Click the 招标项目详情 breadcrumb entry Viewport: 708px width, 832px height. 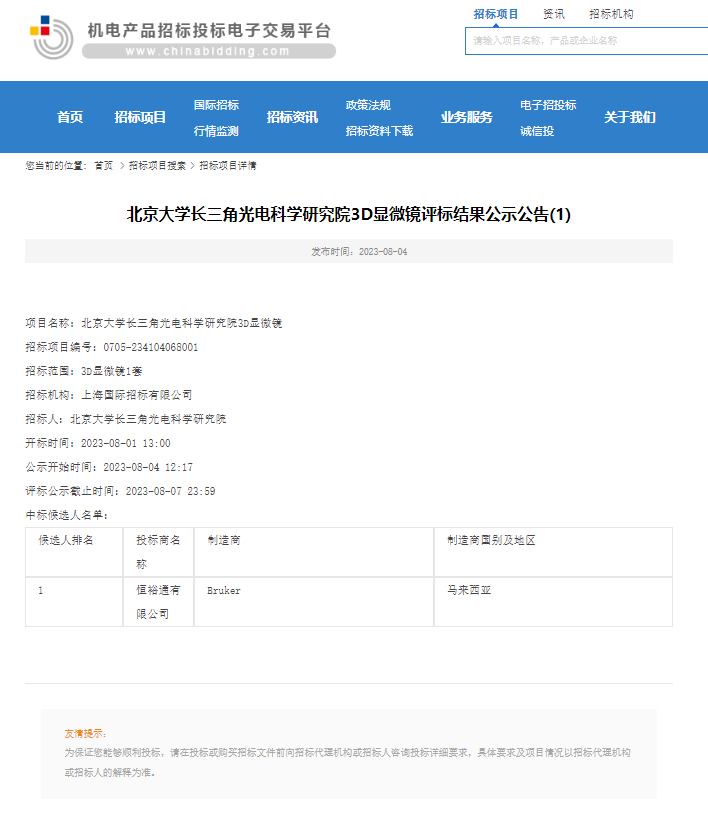(228, 166)
